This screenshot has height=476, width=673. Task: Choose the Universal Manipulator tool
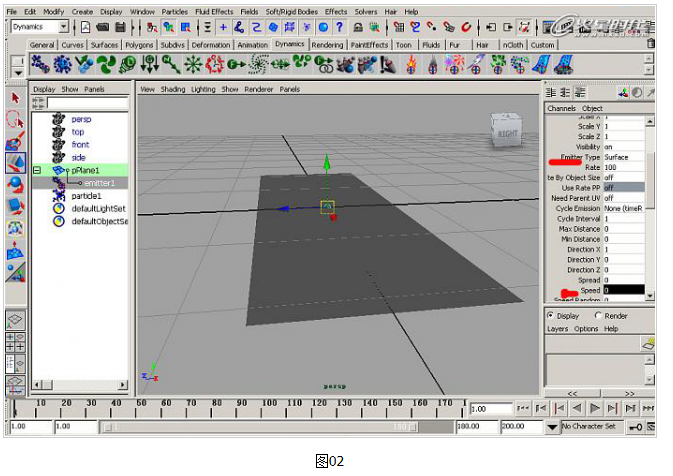point(15,229)
